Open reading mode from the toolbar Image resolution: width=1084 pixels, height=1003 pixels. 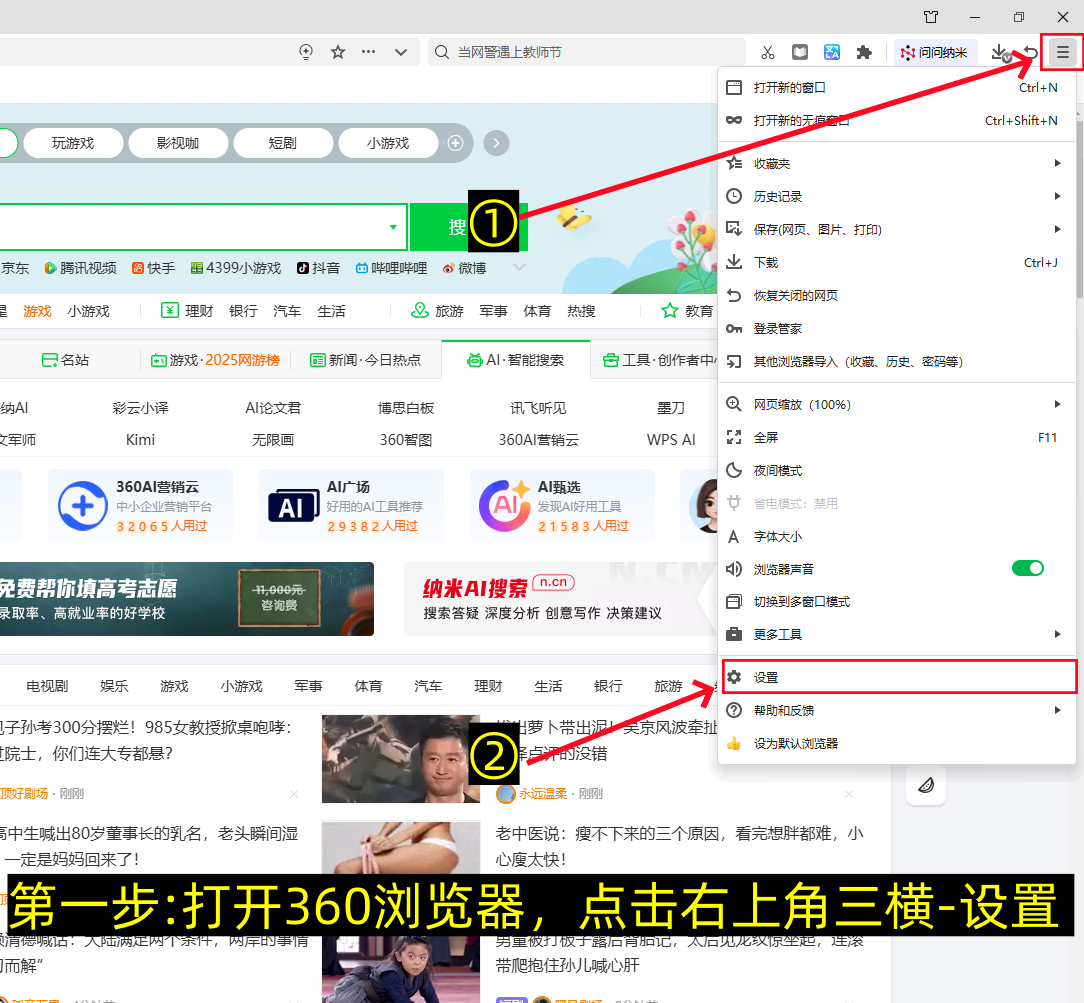(x=800, y=52)
